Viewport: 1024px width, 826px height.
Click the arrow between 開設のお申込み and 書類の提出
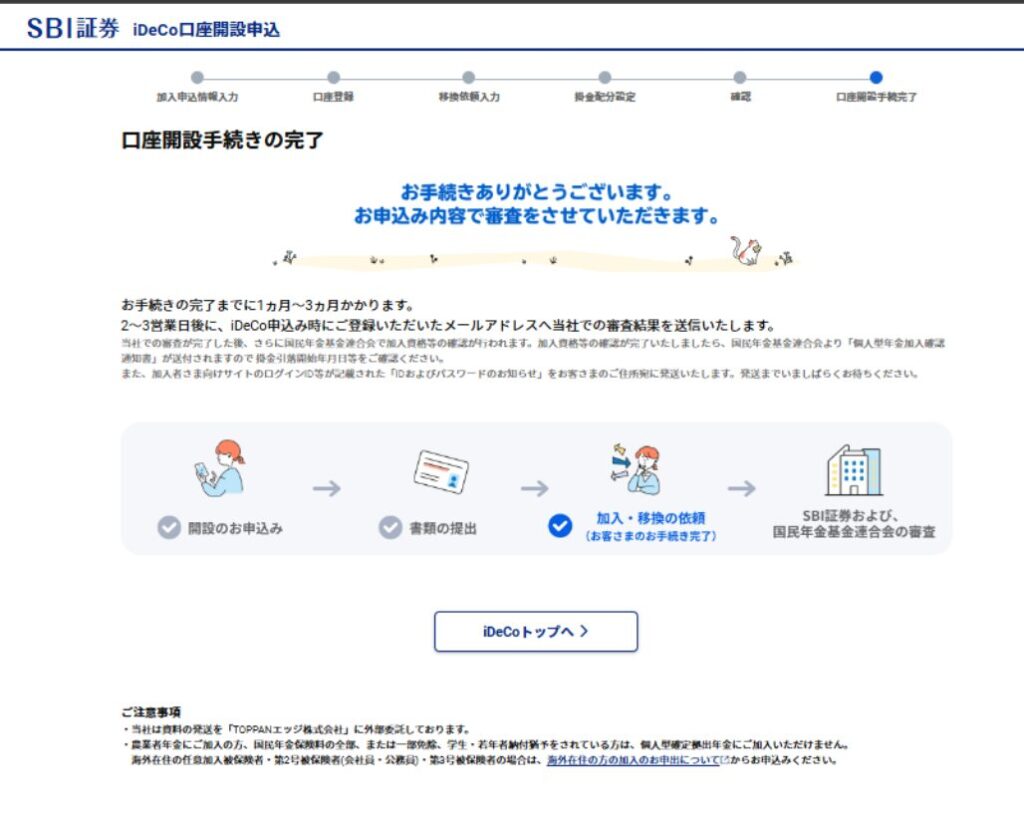(327, 488)
